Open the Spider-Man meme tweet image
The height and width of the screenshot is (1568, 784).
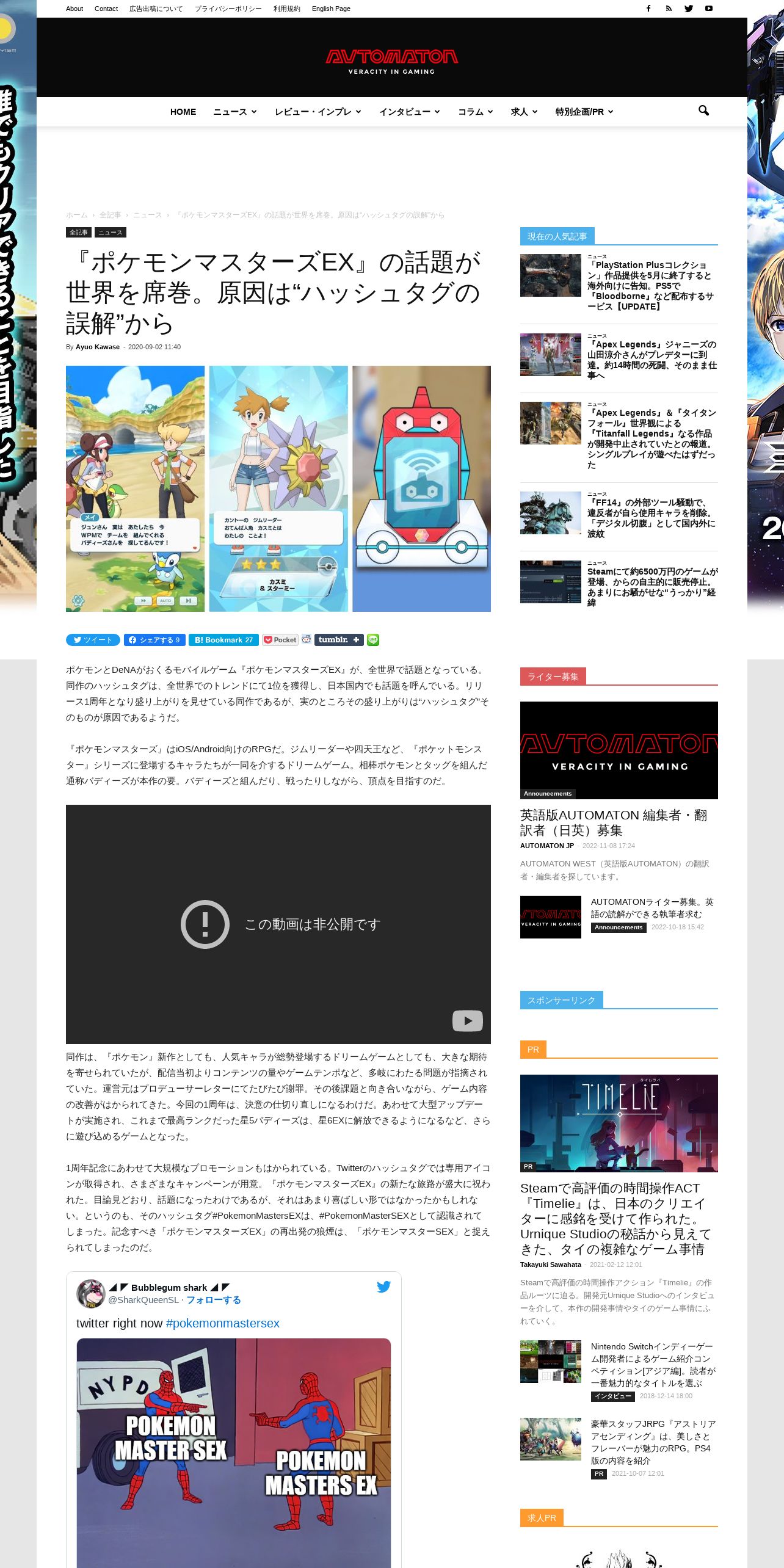pyautogui.click(x=233, y=1453)
